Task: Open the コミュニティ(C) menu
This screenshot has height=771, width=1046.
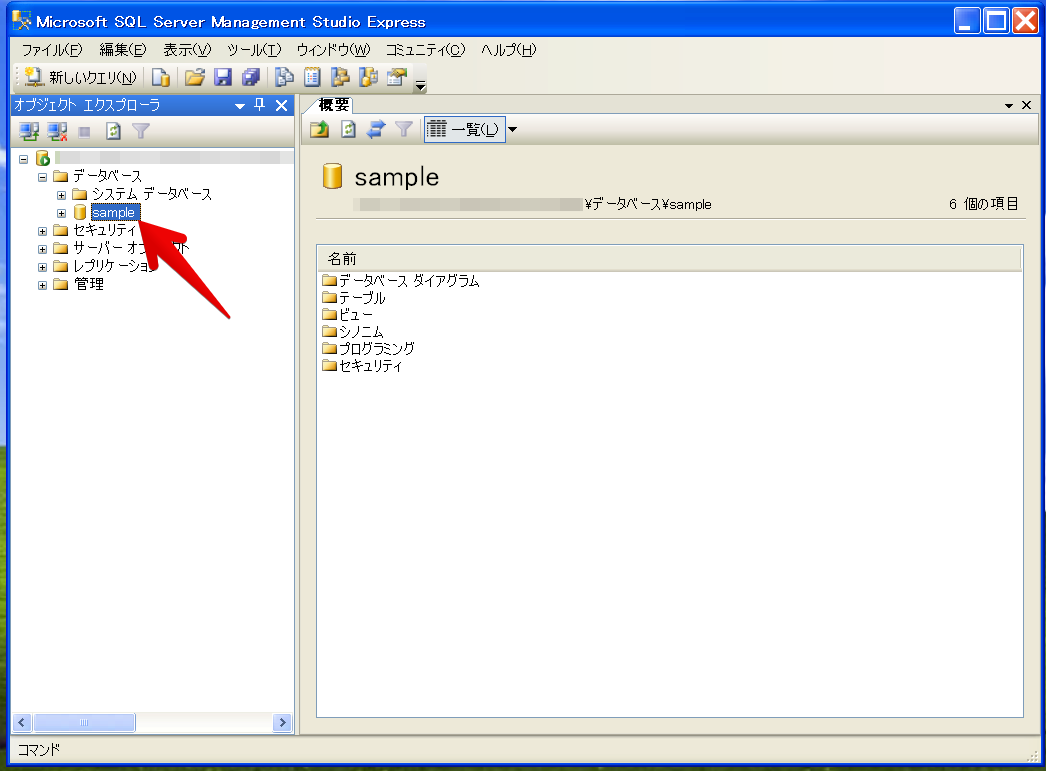Action: (426, 50)
